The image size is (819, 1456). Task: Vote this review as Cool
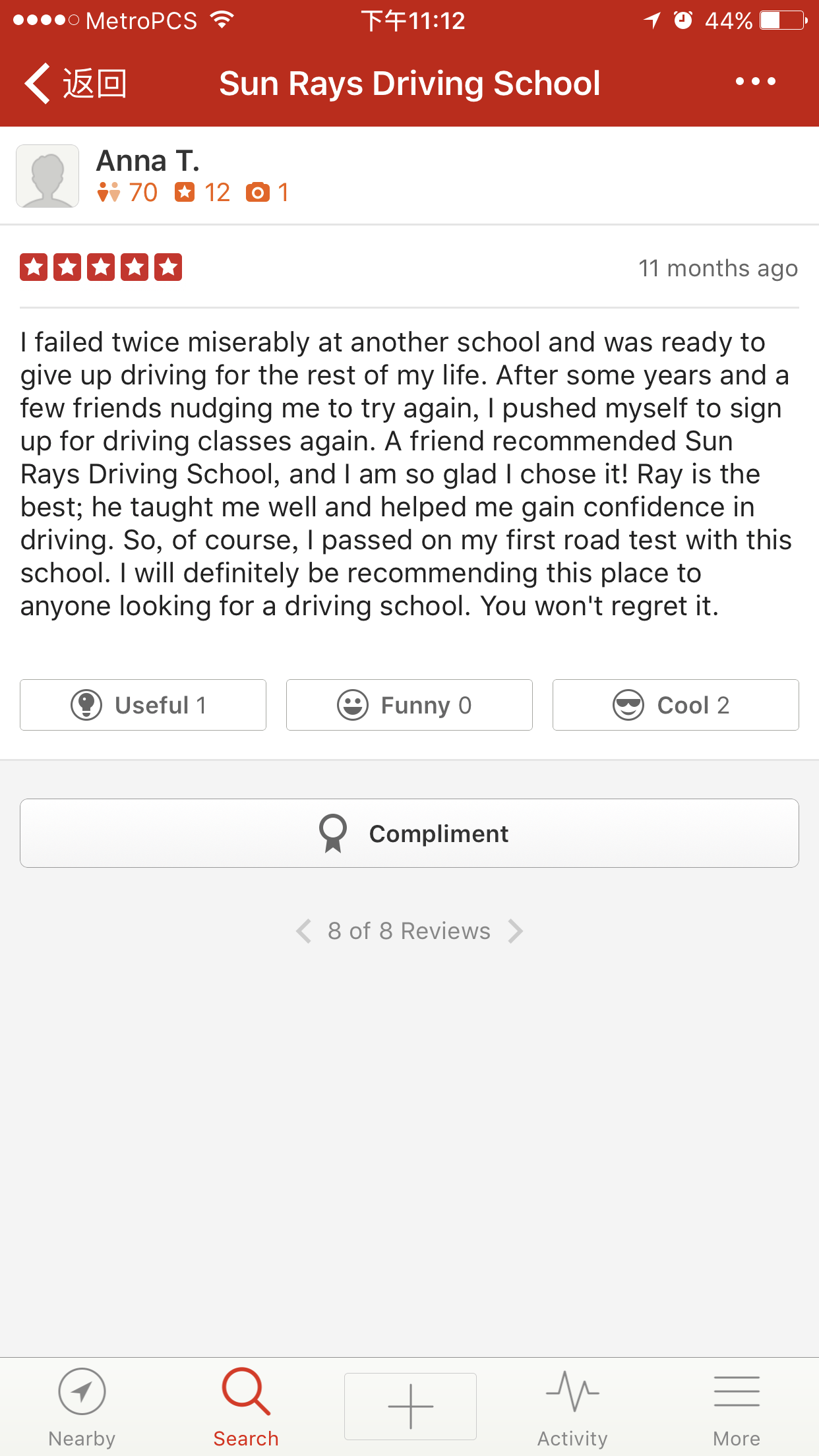click(675, 705)
